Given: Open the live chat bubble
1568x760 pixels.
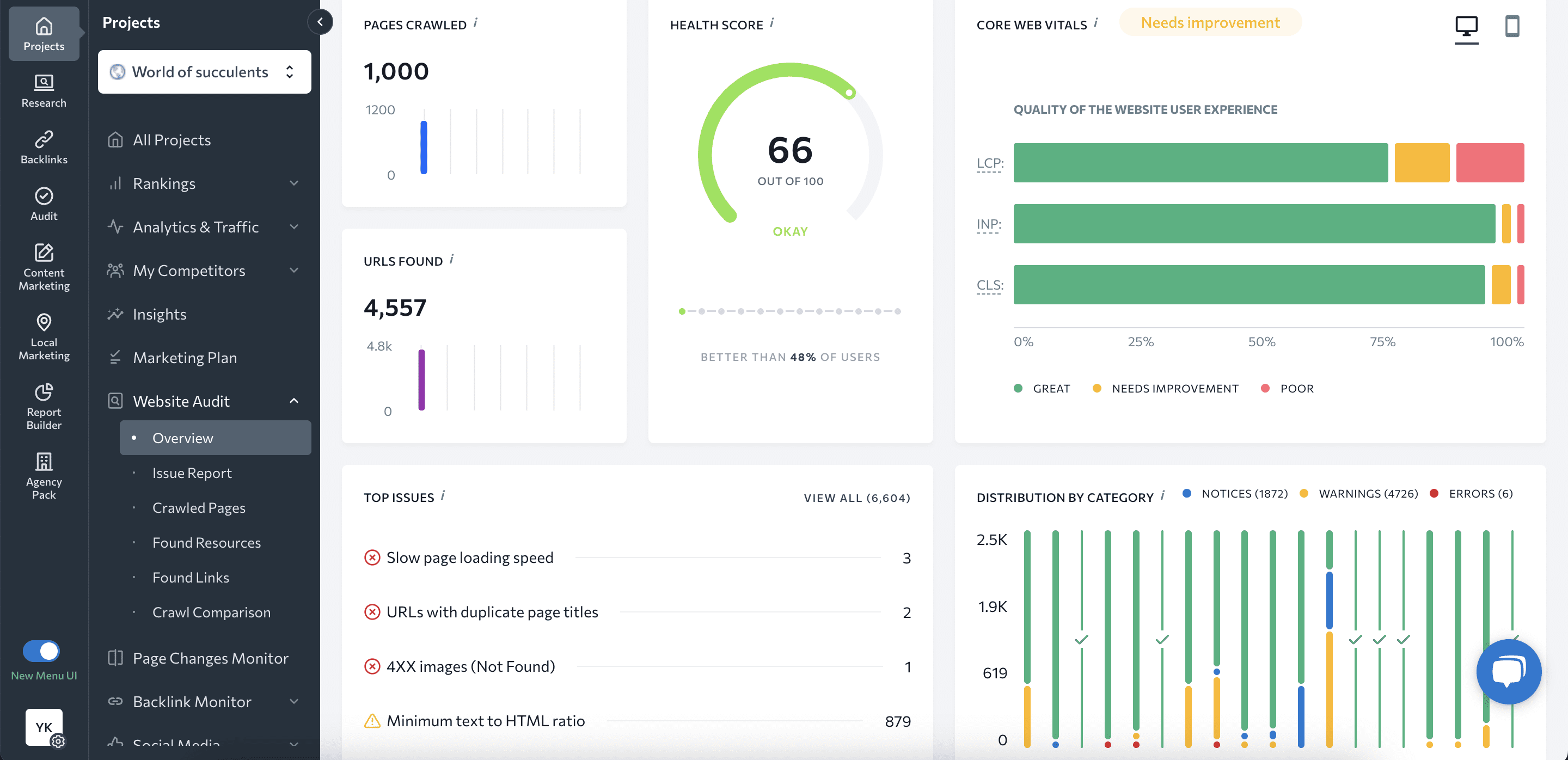Looking at the screenshot, I should 1508,671.
